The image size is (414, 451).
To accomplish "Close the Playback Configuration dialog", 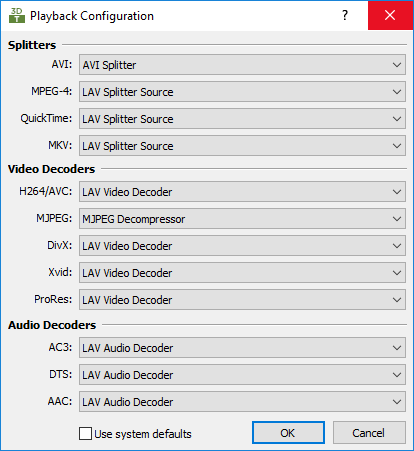I will click(390, 15).
